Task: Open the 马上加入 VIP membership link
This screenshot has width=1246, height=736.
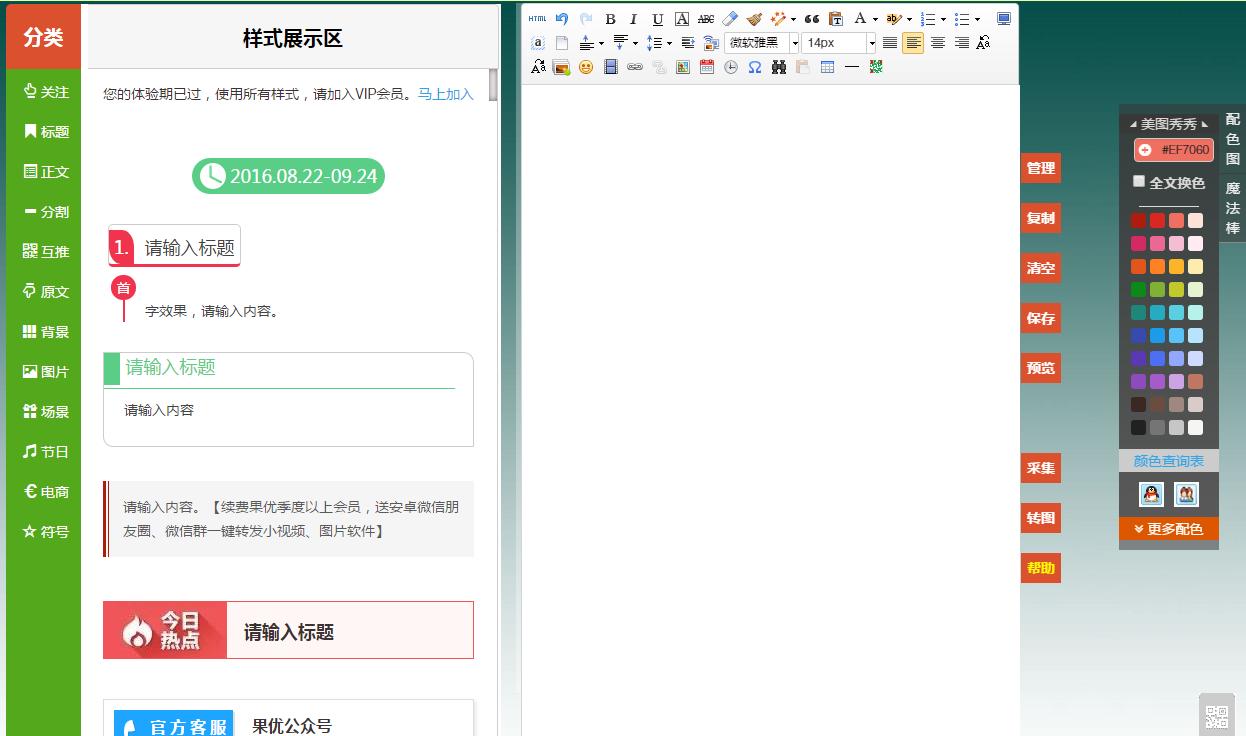Action: (x=446, y=94)
